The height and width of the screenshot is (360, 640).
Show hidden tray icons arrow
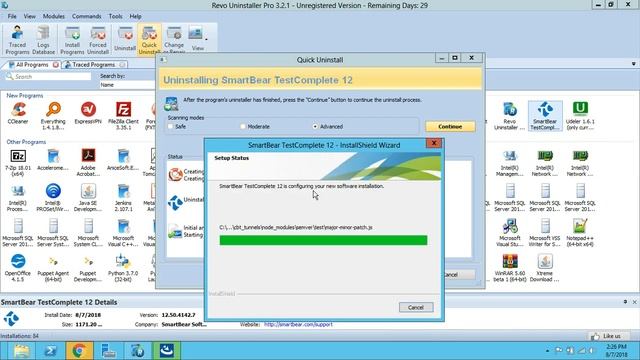[547, 351]
